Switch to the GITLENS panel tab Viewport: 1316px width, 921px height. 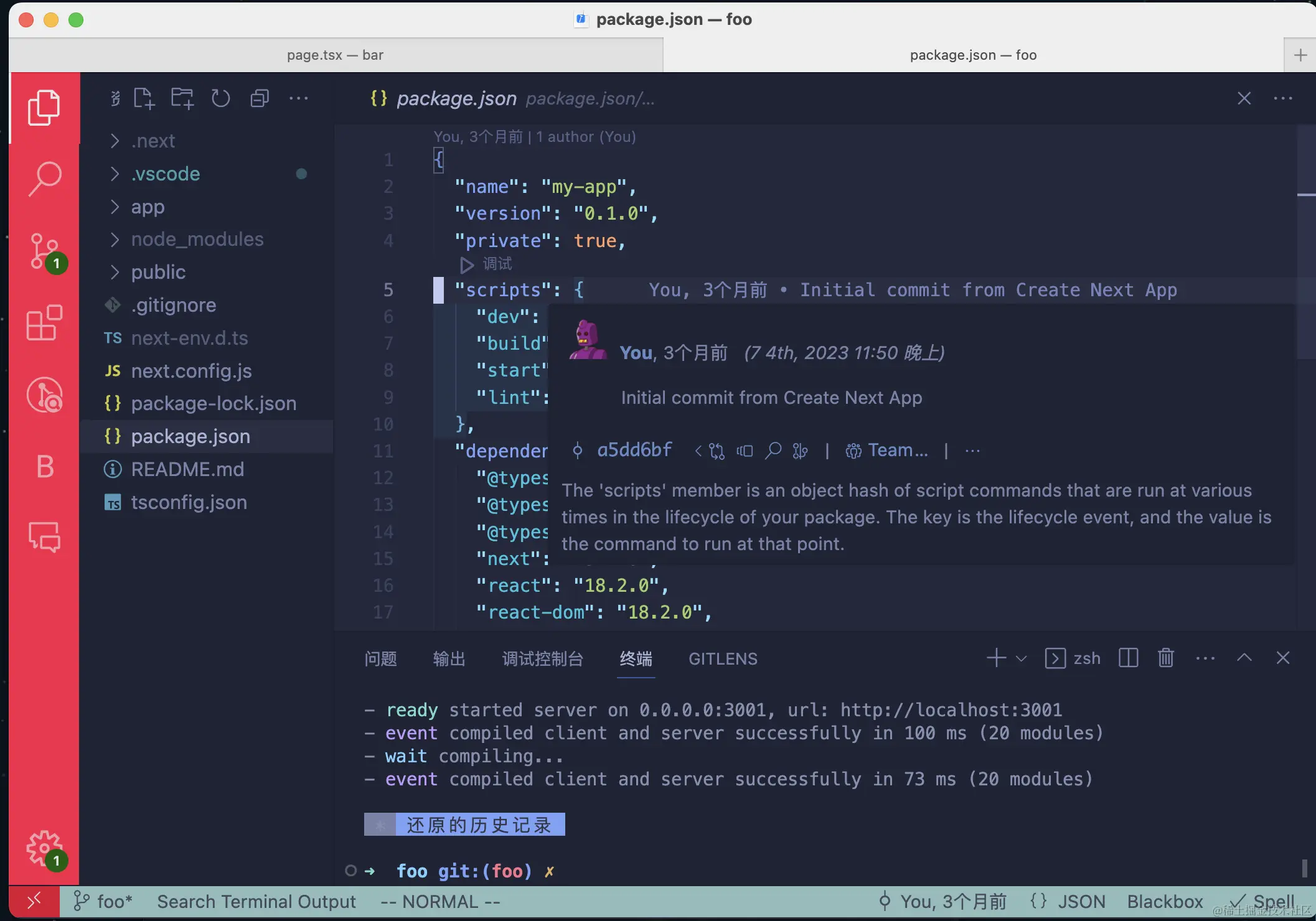[723, 659]
